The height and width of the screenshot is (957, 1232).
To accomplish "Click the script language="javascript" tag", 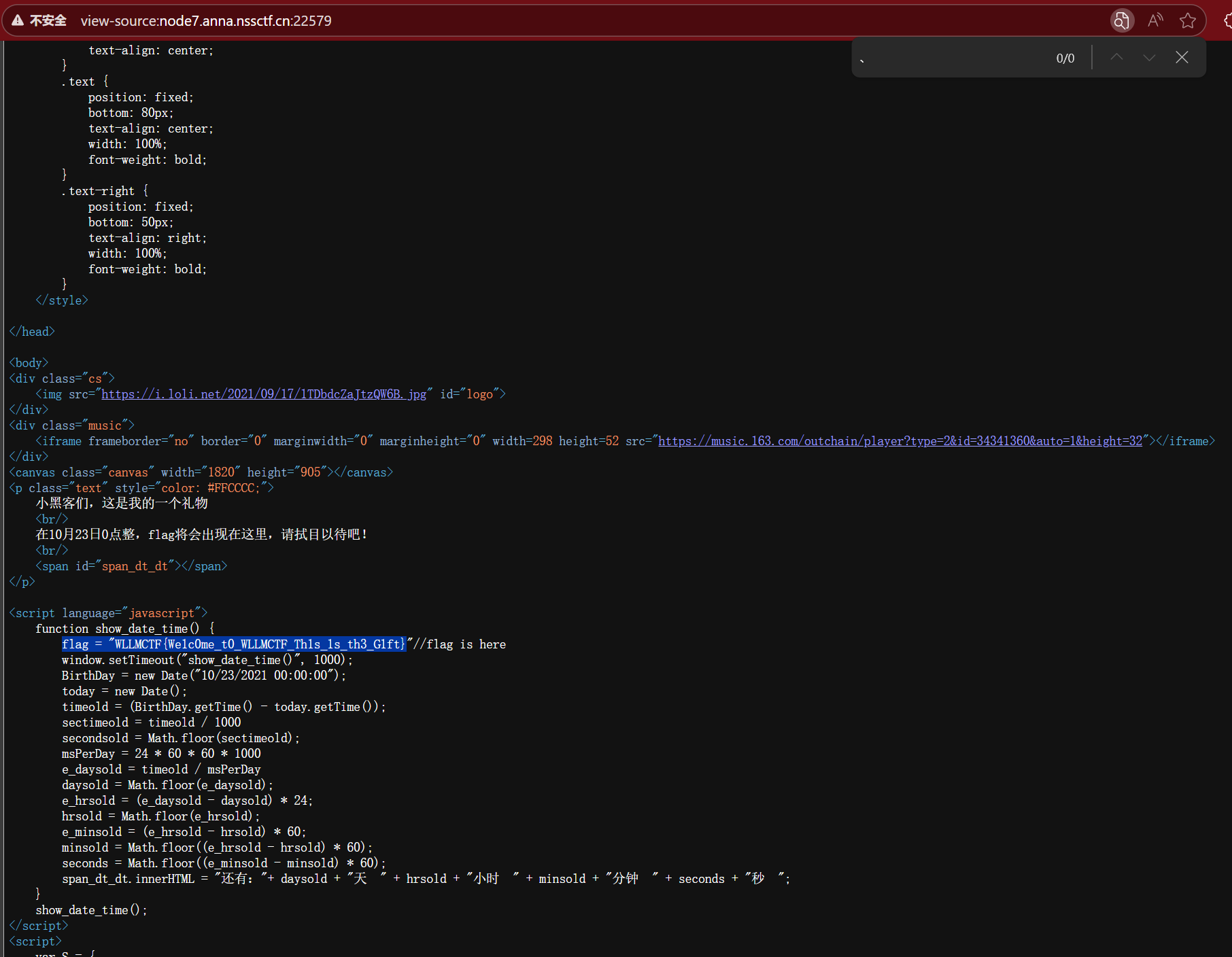I will pyautogui.click(x=108, y=613).
